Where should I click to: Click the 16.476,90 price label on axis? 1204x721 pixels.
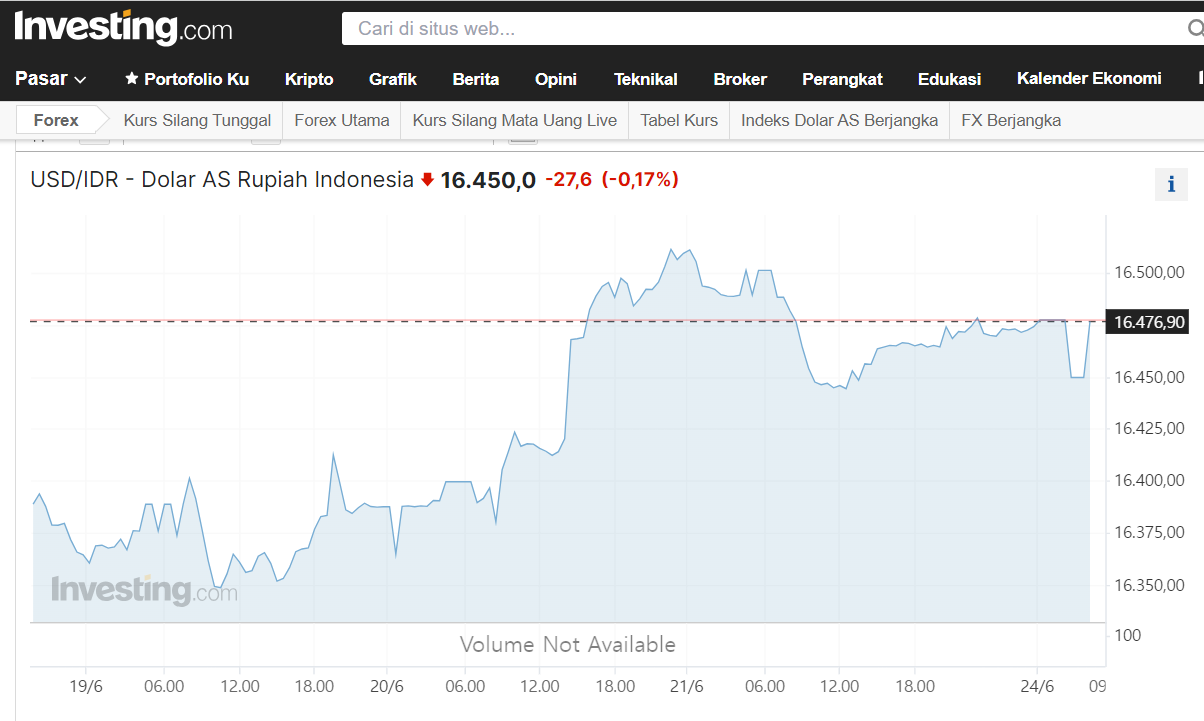tap(1148, 322)
